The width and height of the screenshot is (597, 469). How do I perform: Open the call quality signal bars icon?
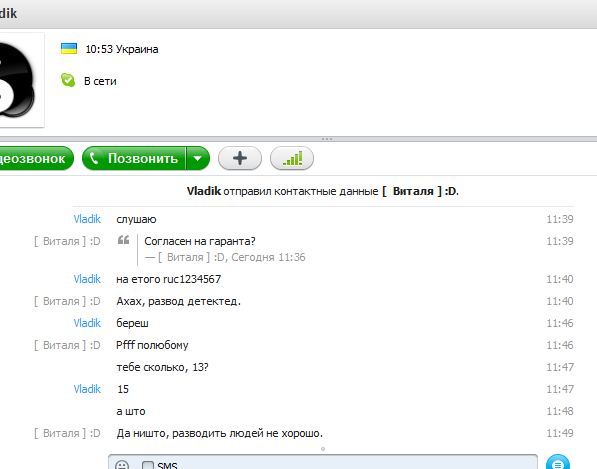[292, 158]
